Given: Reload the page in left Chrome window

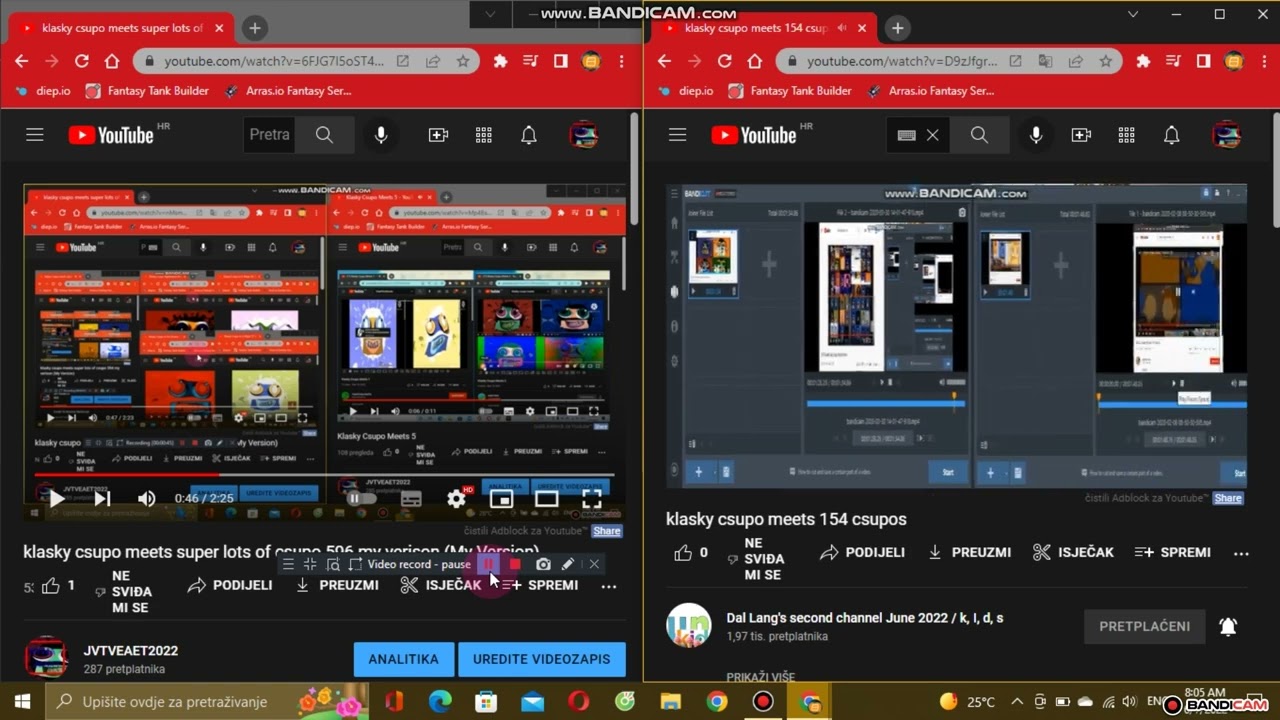Looking at the screenshot, I should click(82, 61).
